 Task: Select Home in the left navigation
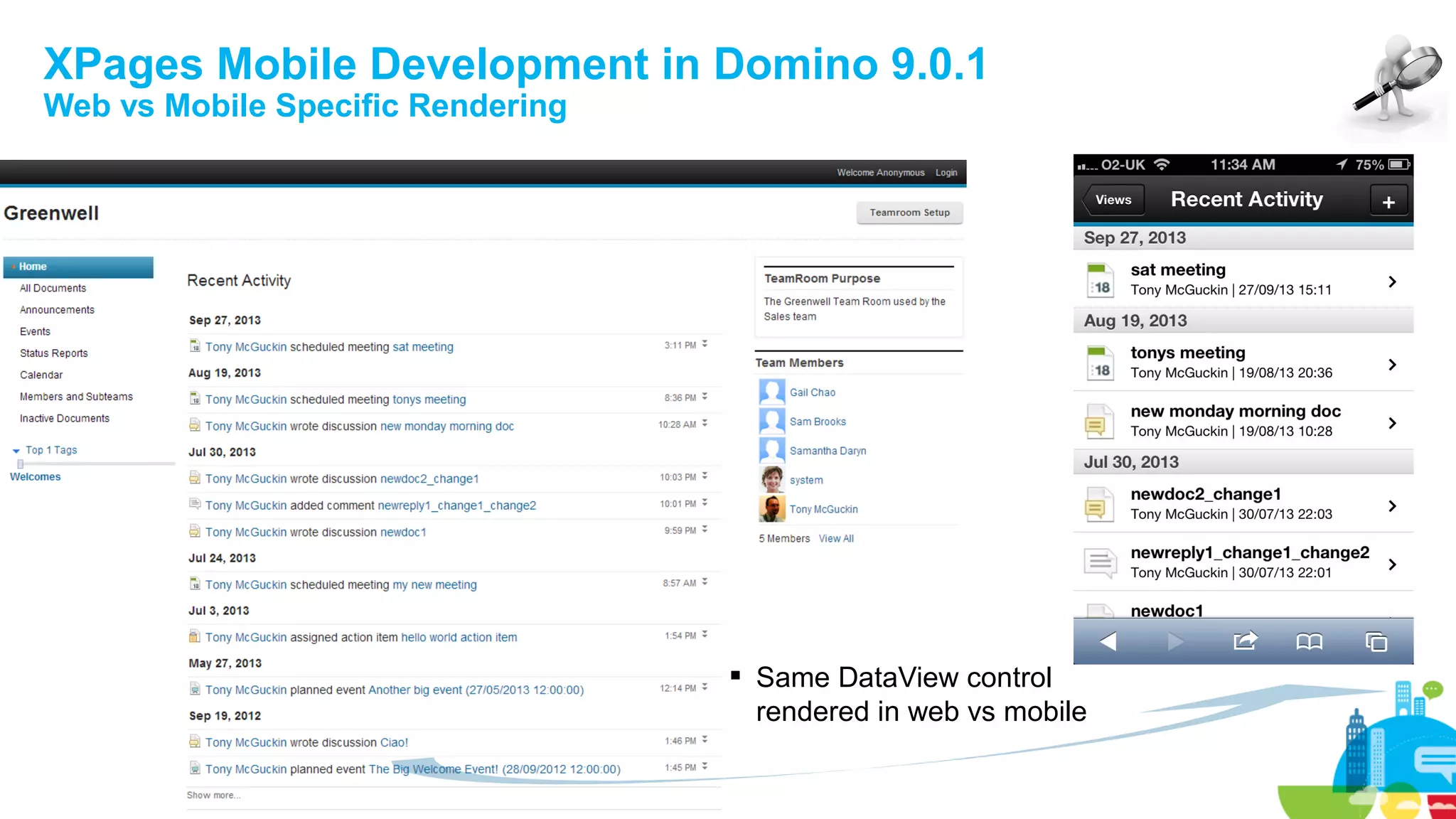click(78, 267)
